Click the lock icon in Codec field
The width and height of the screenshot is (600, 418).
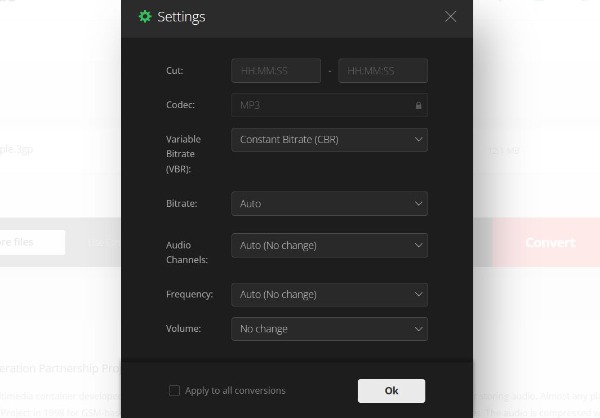click(x=418, y=105)
